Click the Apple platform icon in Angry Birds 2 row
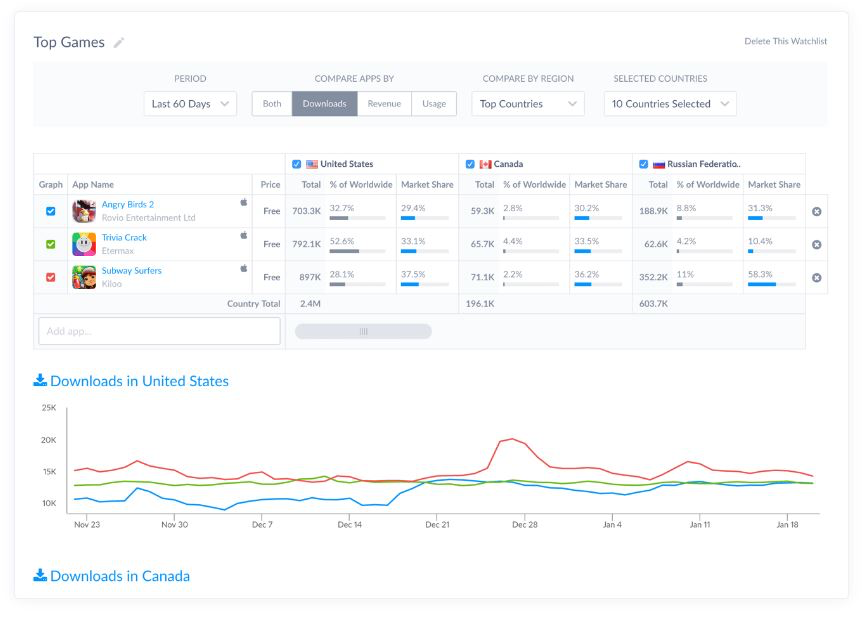863x621 pixels. pyautogui.click(x=244, y=202)
